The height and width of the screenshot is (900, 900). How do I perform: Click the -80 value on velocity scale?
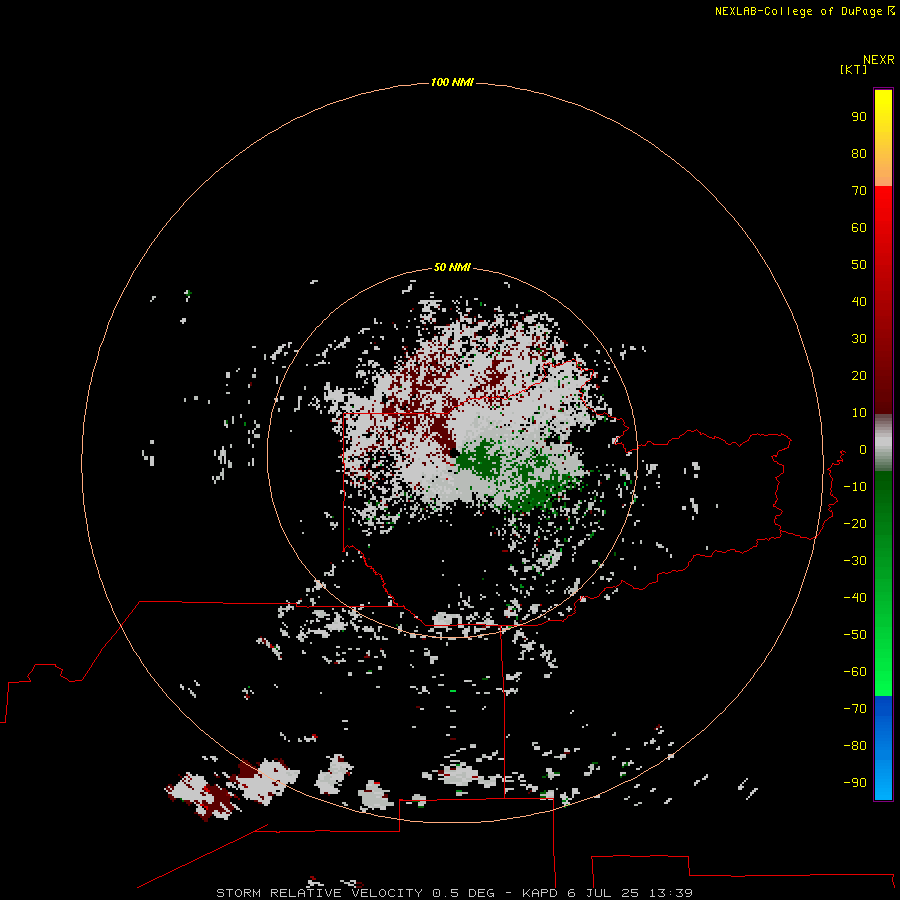pos(855,746)
